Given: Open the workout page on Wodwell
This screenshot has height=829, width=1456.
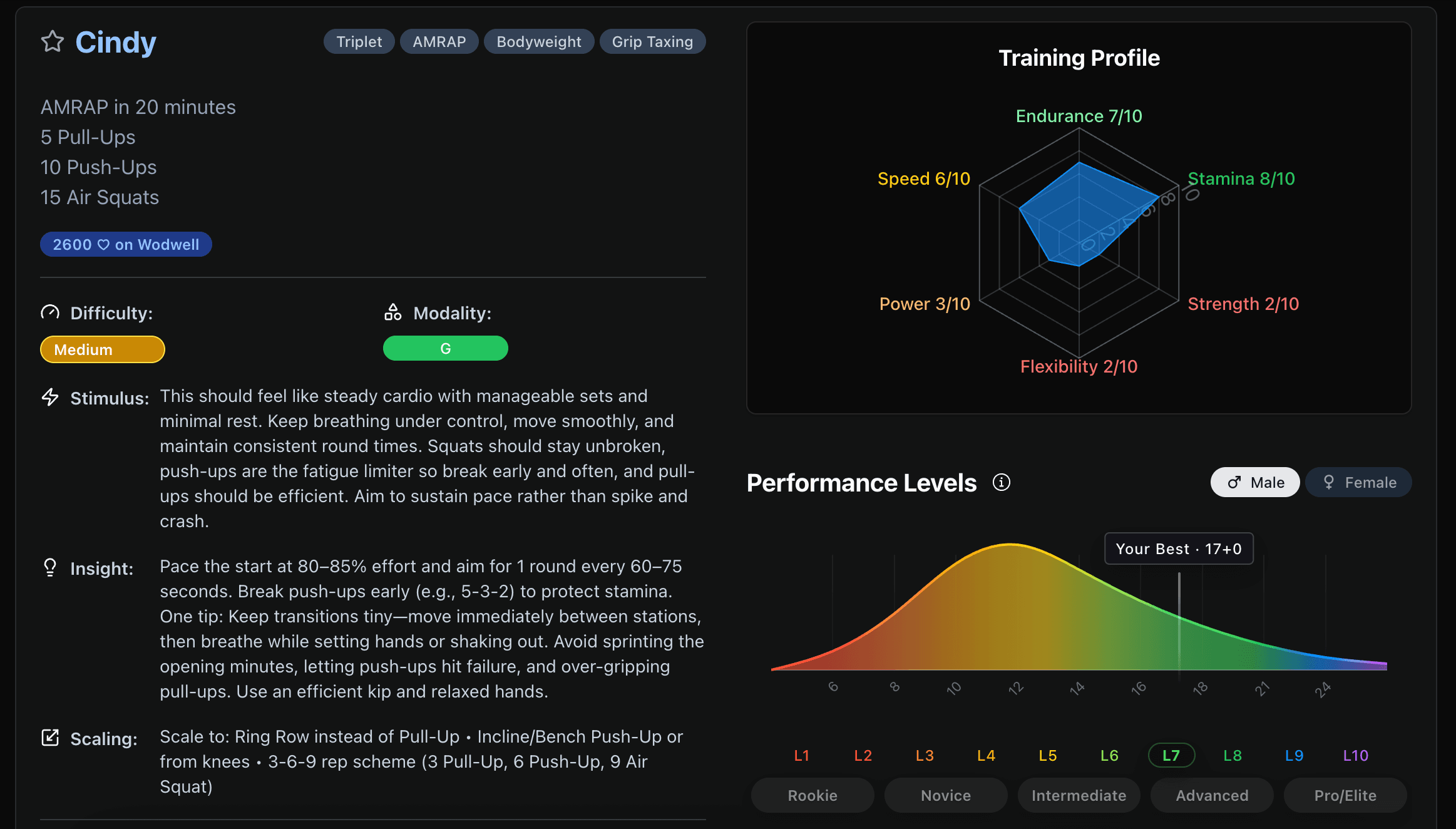Looking at the screenshot, I should coord(126,244).
